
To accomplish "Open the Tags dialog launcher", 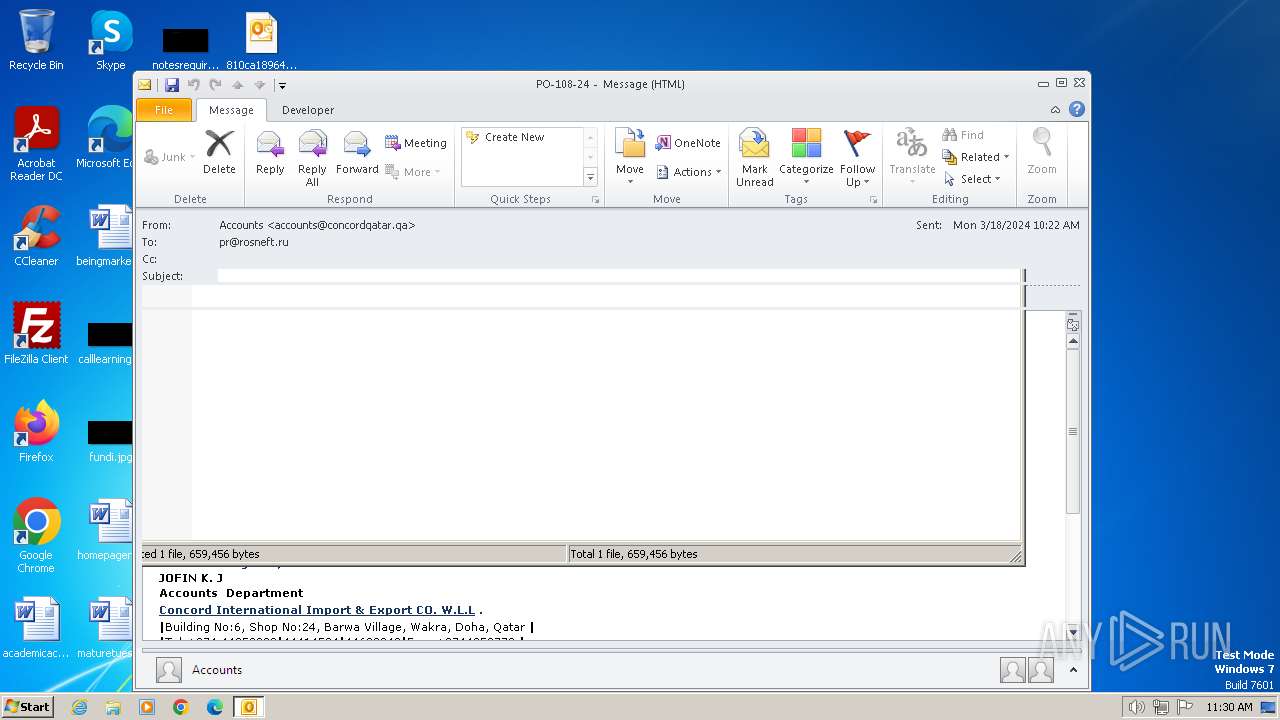I will tap(873, 200).
